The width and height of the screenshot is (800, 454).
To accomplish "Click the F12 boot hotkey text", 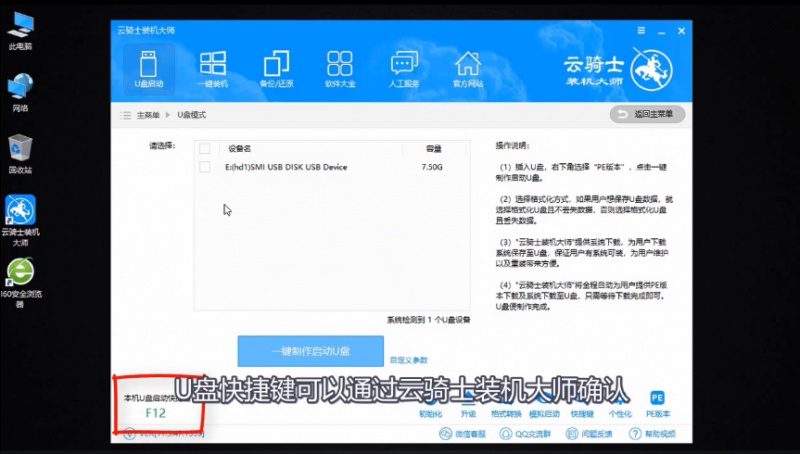I will click(156, 413).
